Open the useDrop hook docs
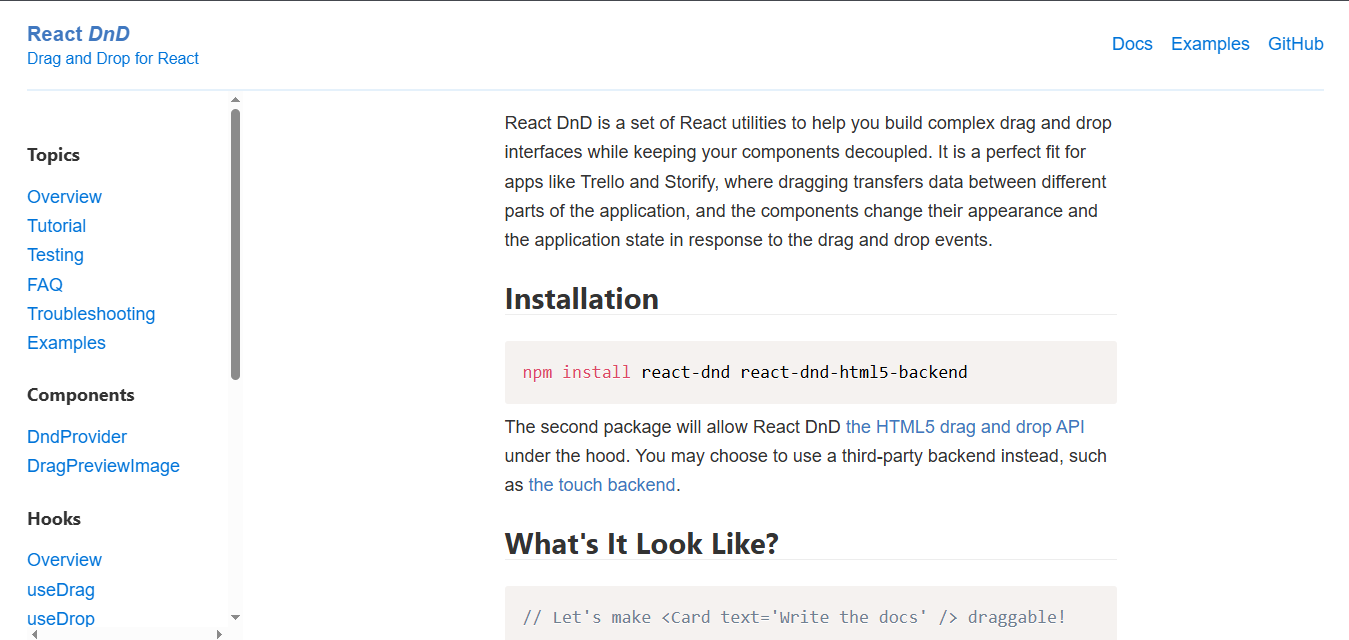The height and width of the screenshot is (640, 1349). pyautogui.click(x=61, y=619)
